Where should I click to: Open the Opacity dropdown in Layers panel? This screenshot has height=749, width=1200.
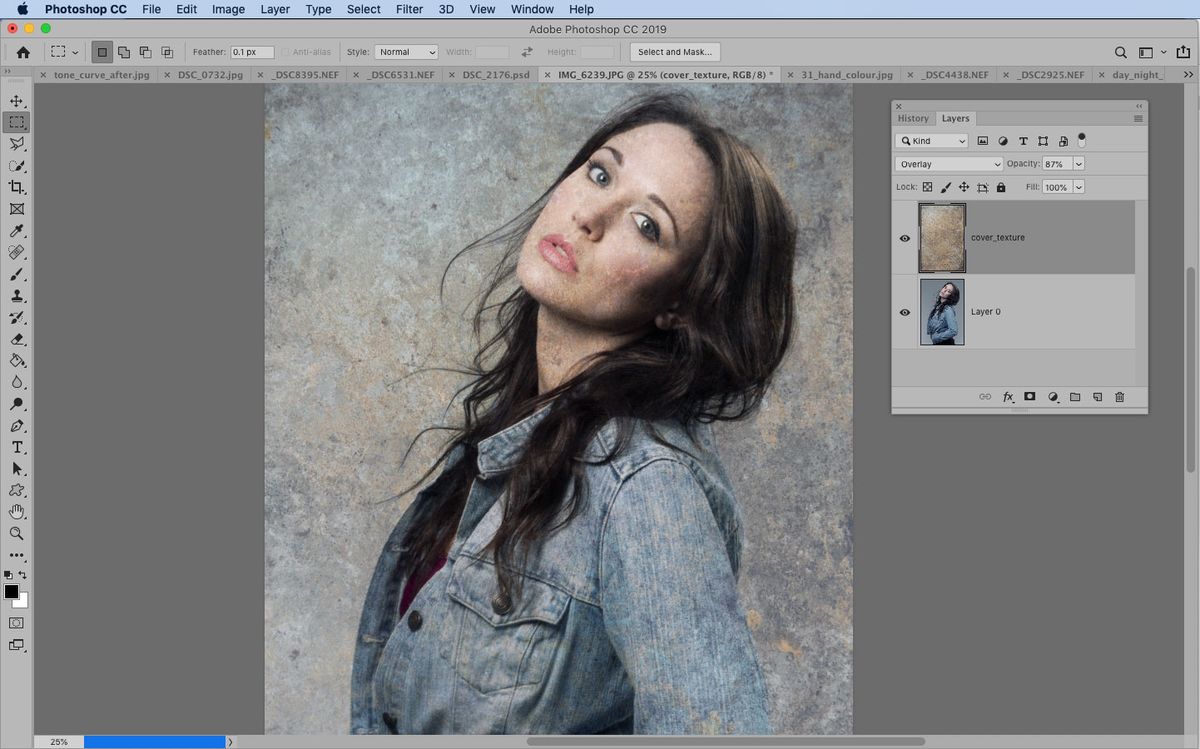coord(1078,163)
